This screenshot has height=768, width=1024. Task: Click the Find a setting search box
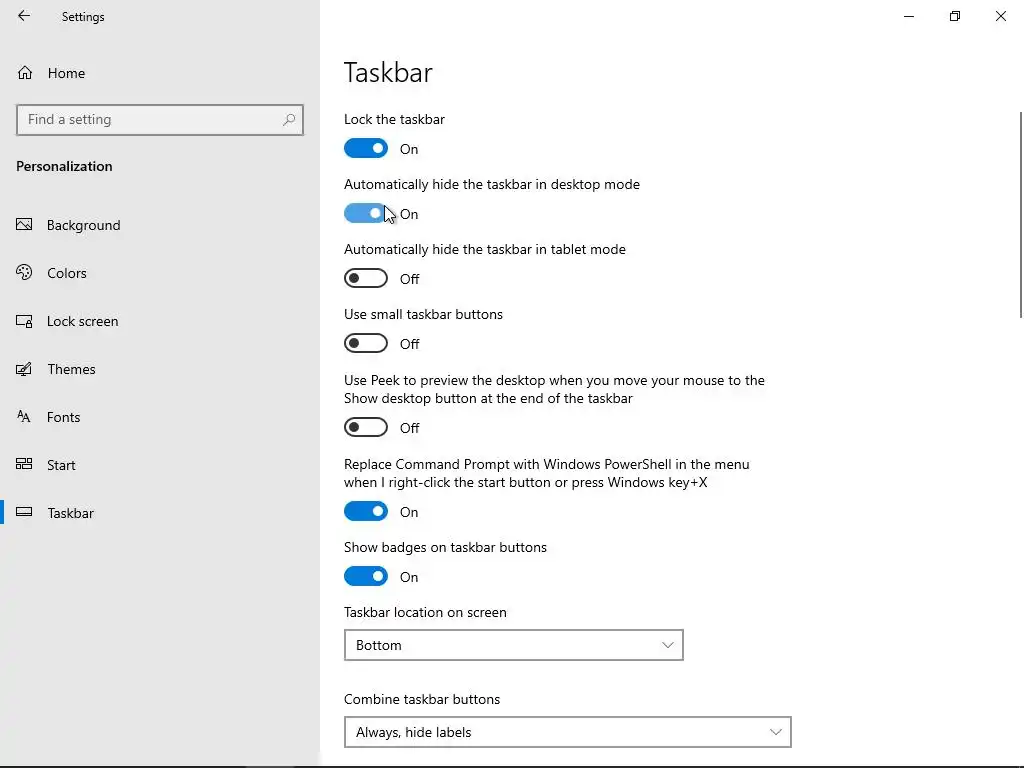pyautogui.click(x=150, y=120)
